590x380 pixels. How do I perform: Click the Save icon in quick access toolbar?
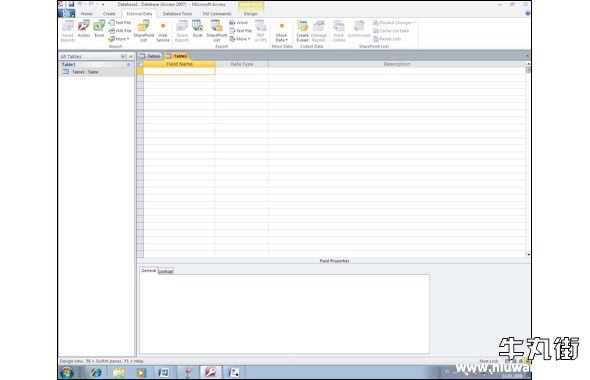click(x=71, y=5)
